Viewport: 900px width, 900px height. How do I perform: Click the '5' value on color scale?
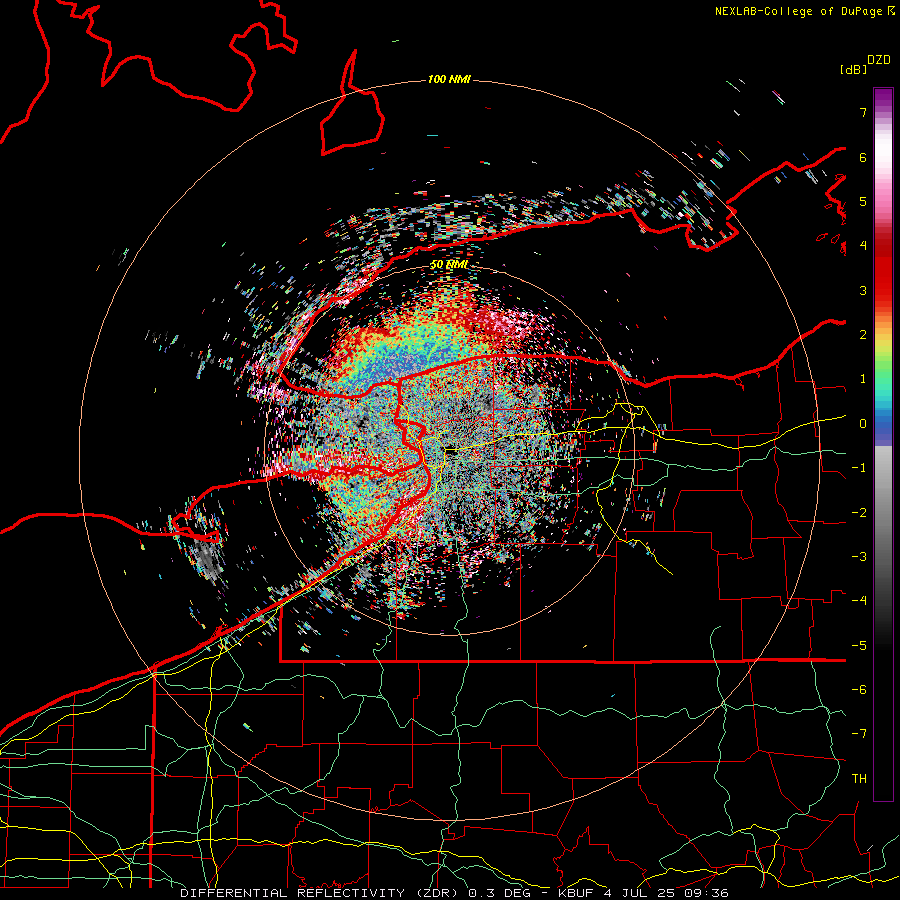863,201
